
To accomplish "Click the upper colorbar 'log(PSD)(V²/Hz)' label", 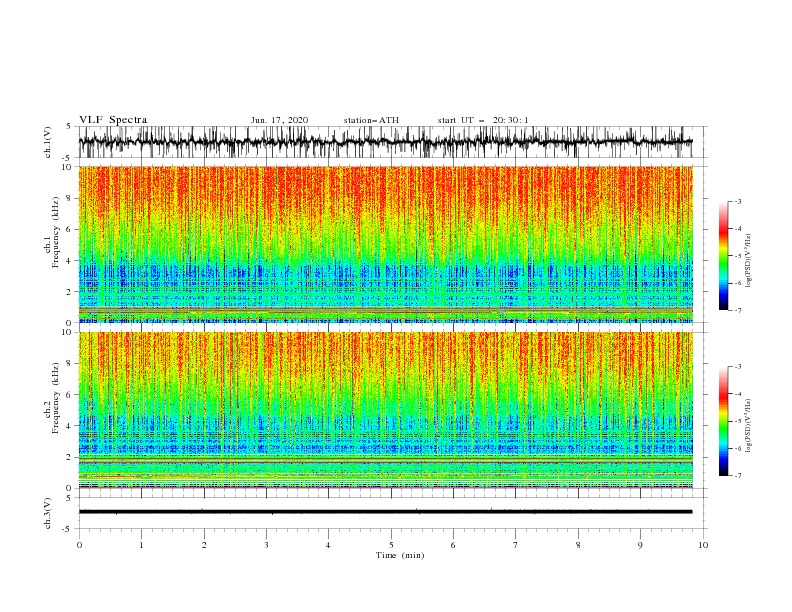I will point(748,261).
